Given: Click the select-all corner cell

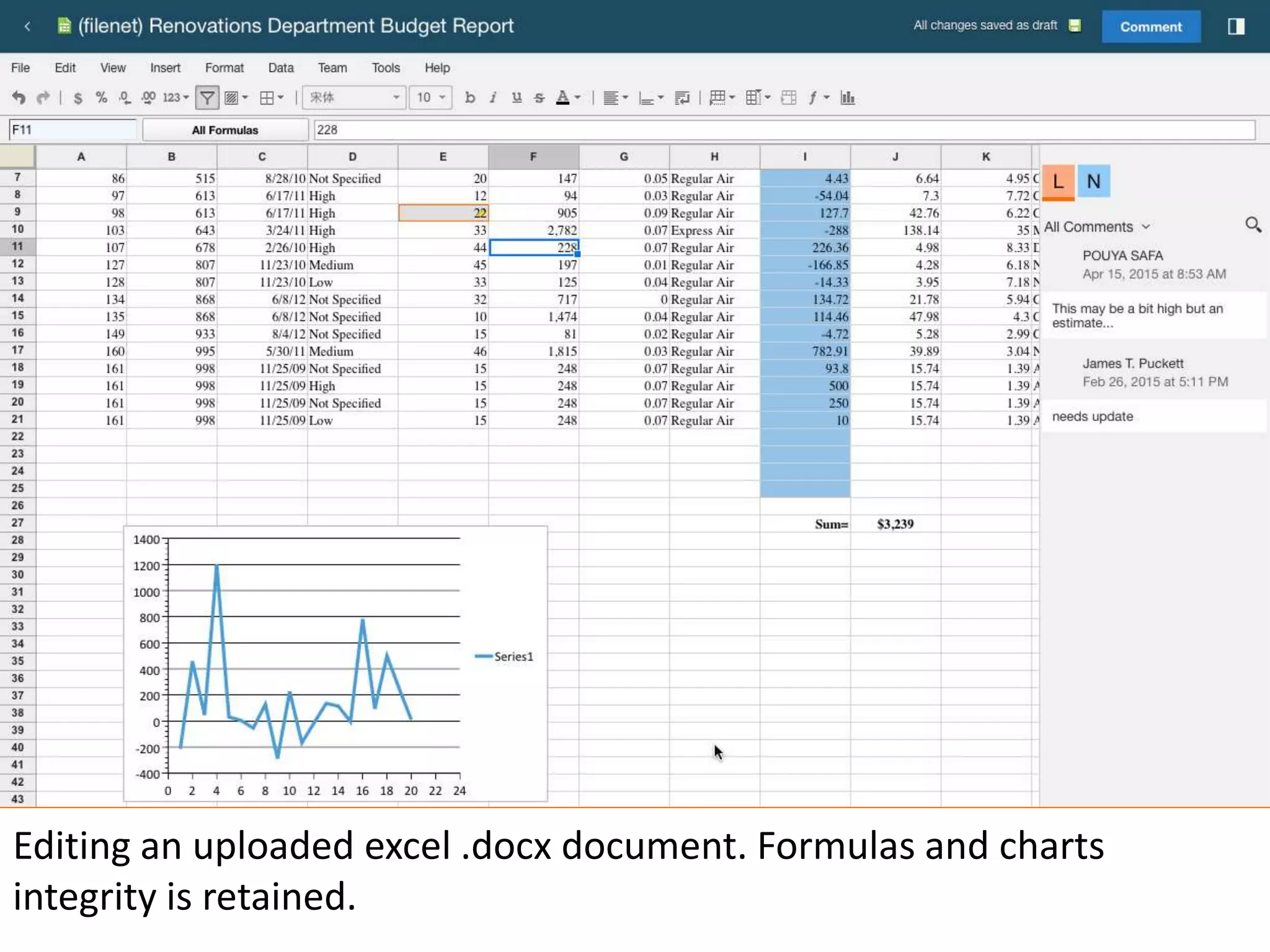Looking at the screenshot, I should [17, 157].
